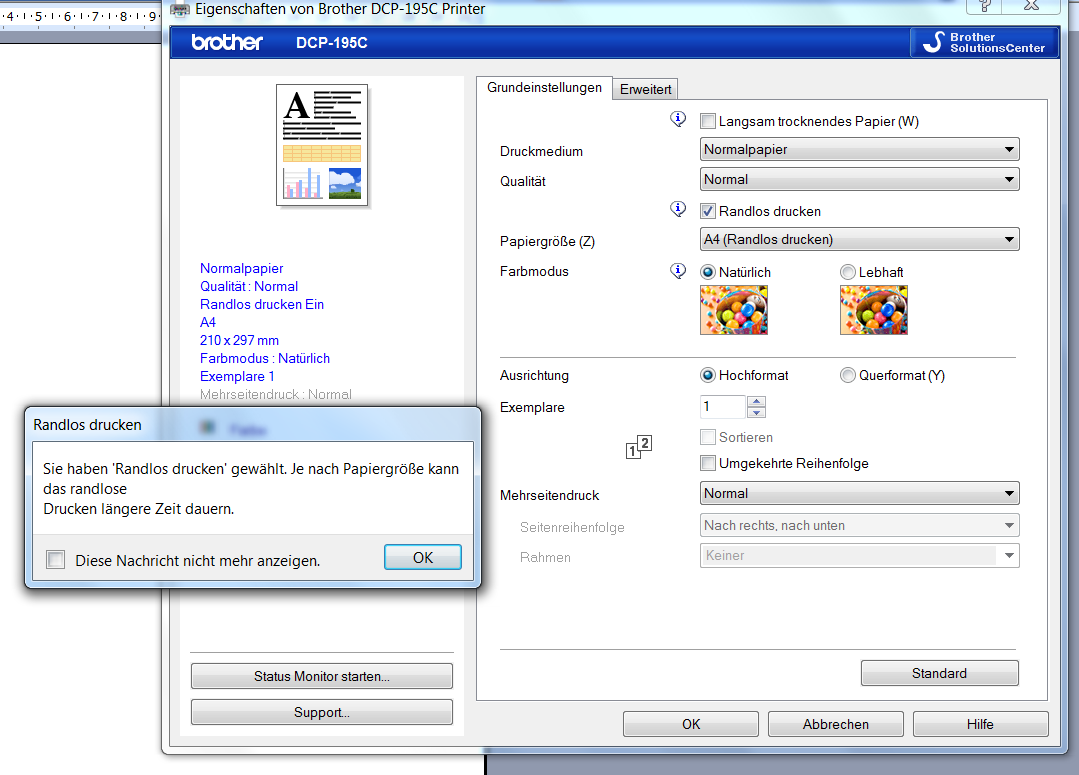Viewport: 1079px width, 775px height.
Task: Click the Brother logo in the header
Action: tap(227, 43)
